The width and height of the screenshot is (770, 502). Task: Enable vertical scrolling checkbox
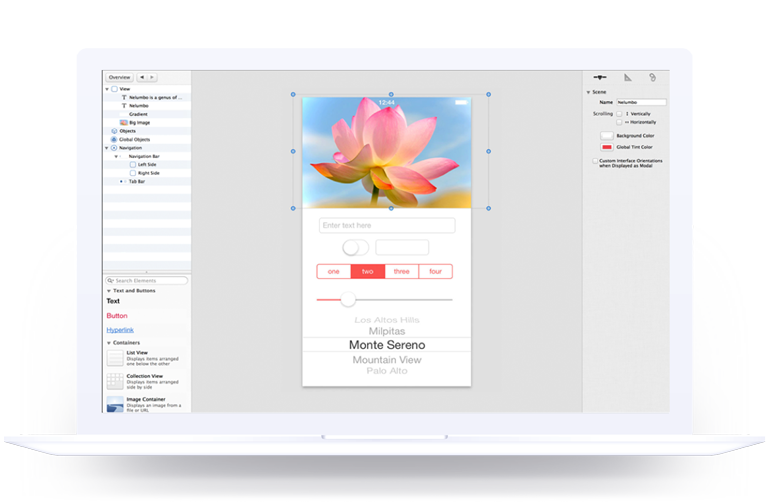click(x=620, y=114)
